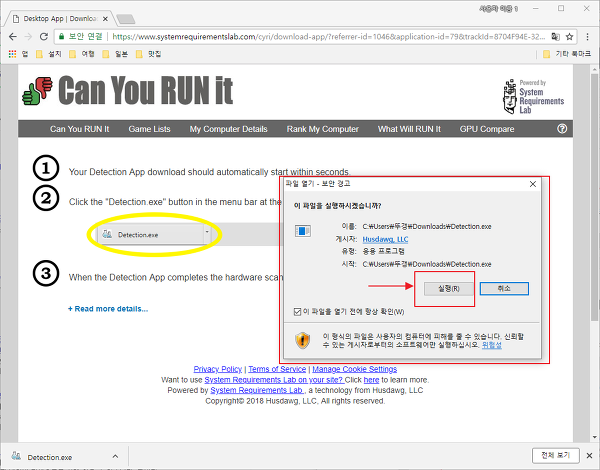Go back using the browser back arrow

click(13, 37)
